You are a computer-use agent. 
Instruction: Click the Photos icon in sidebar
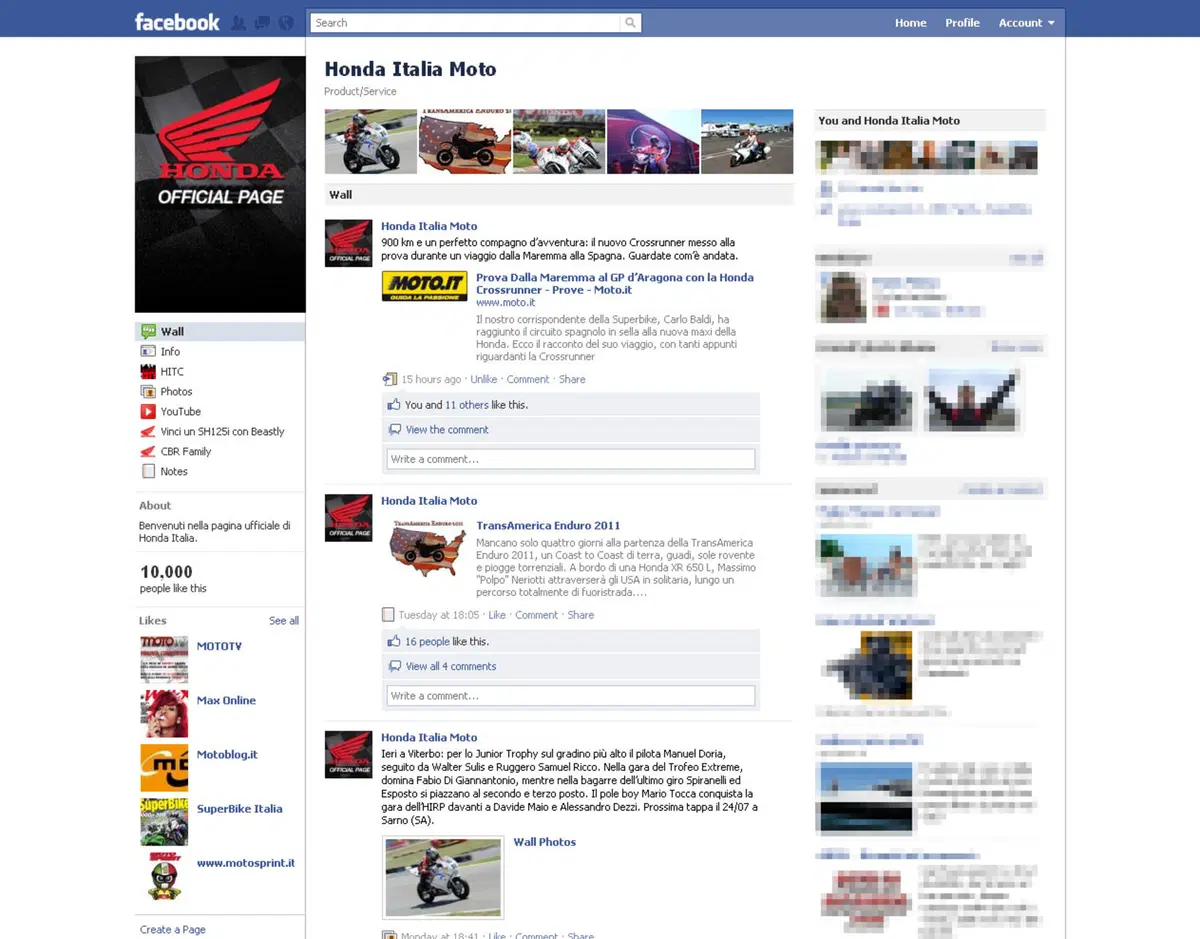click(x=148, y=391)
